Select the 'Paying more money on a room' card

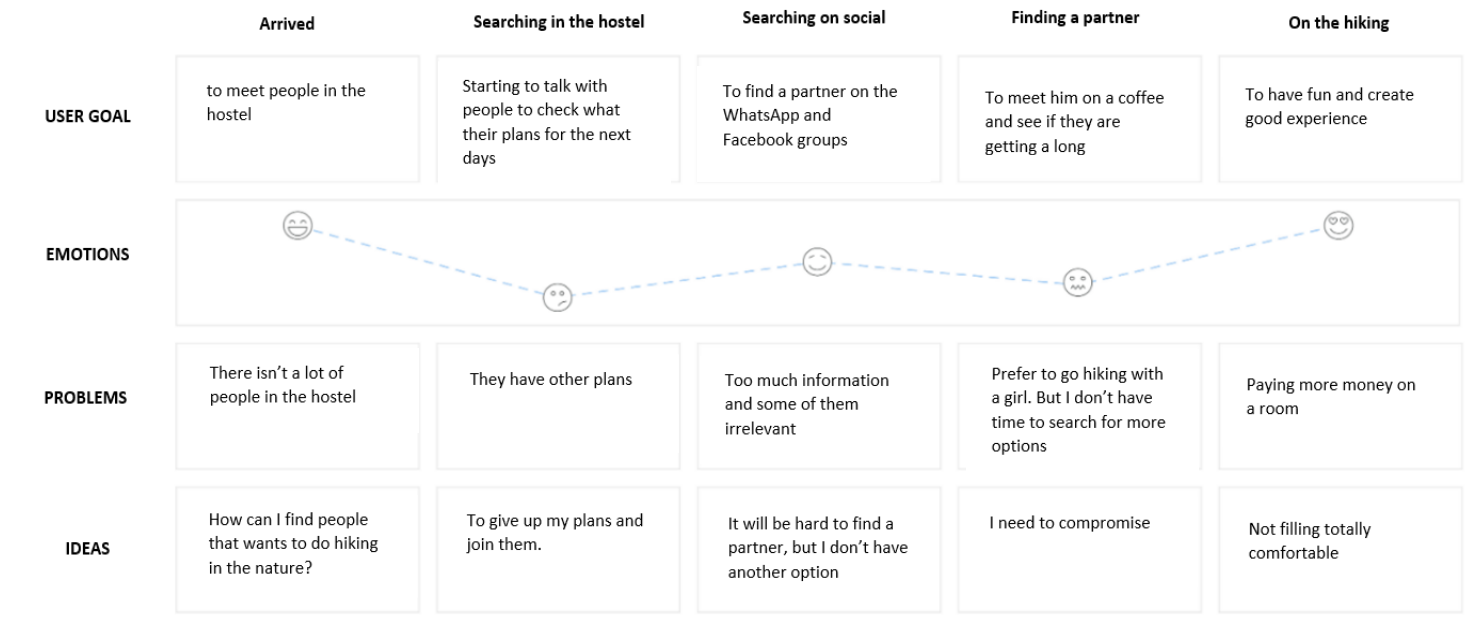(1340, 406)
